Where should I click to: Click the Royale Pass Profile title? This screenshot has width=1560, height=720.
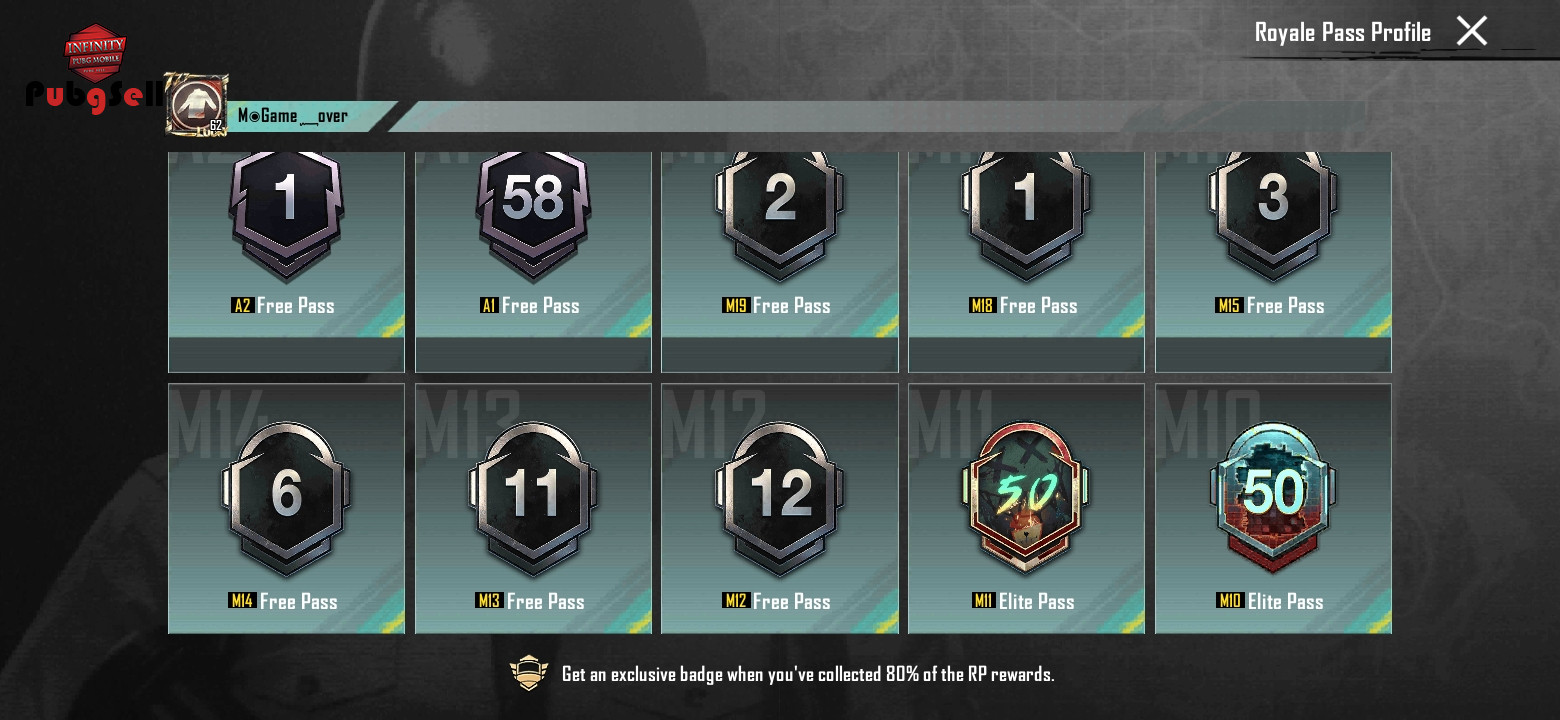click(x=1342, y=32)
